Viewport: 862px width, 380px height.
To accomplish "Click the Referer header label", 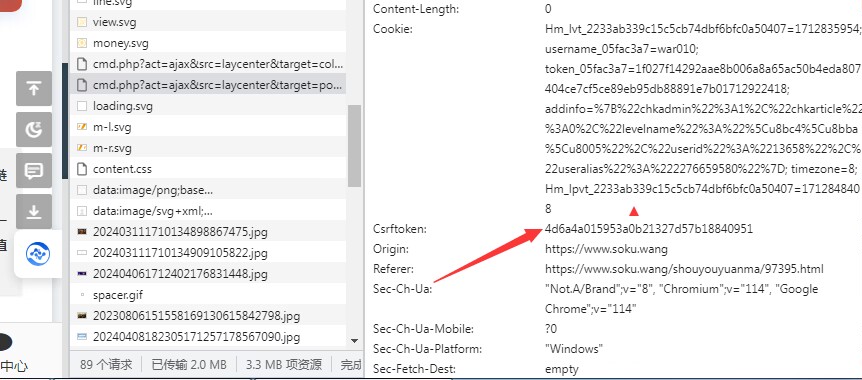I will click(393, 269).
